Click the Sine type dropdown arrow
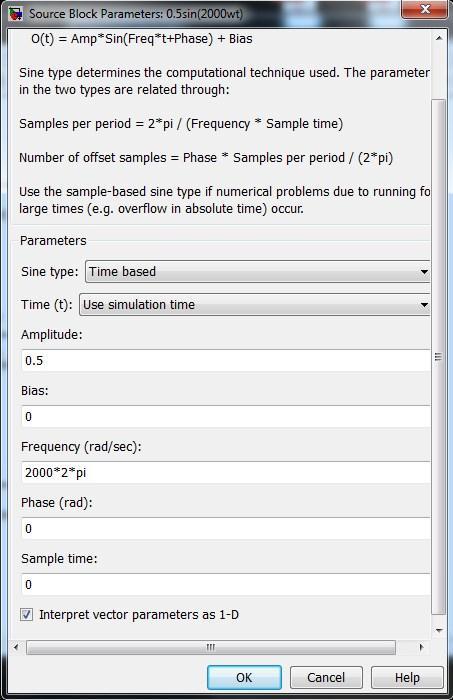 click(x=424, y=271)
